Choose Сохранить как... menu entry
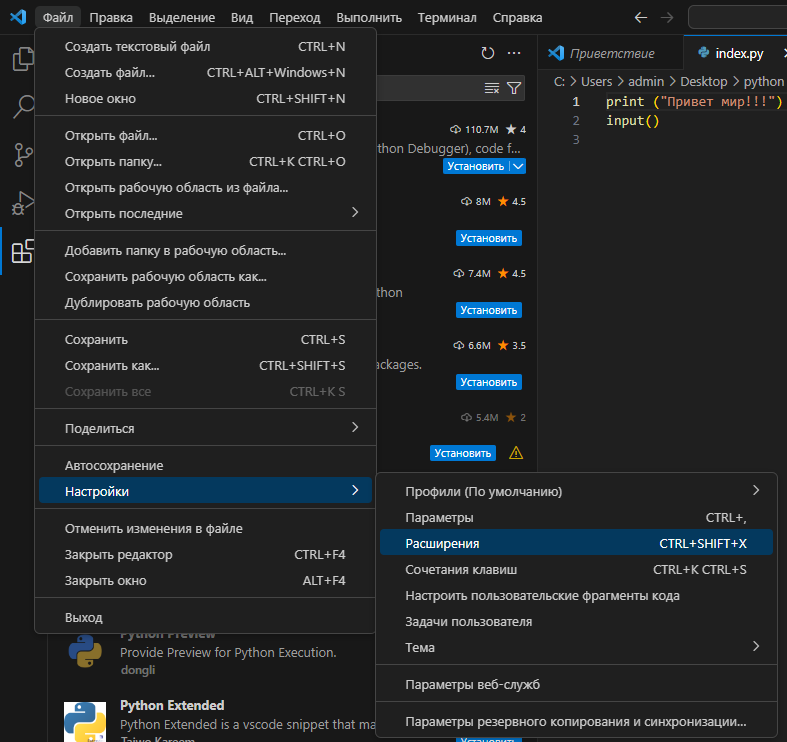This screenshot has height=742, width=787. [x=205, y=366]
